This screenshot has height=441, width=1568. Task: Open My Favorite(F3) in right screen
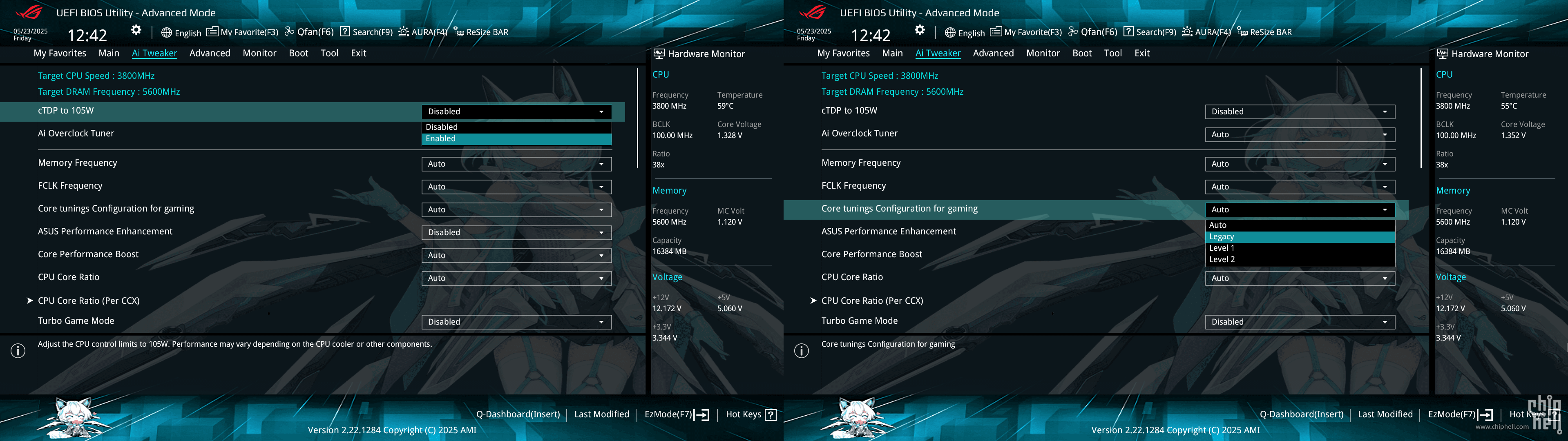(1025, 32)
